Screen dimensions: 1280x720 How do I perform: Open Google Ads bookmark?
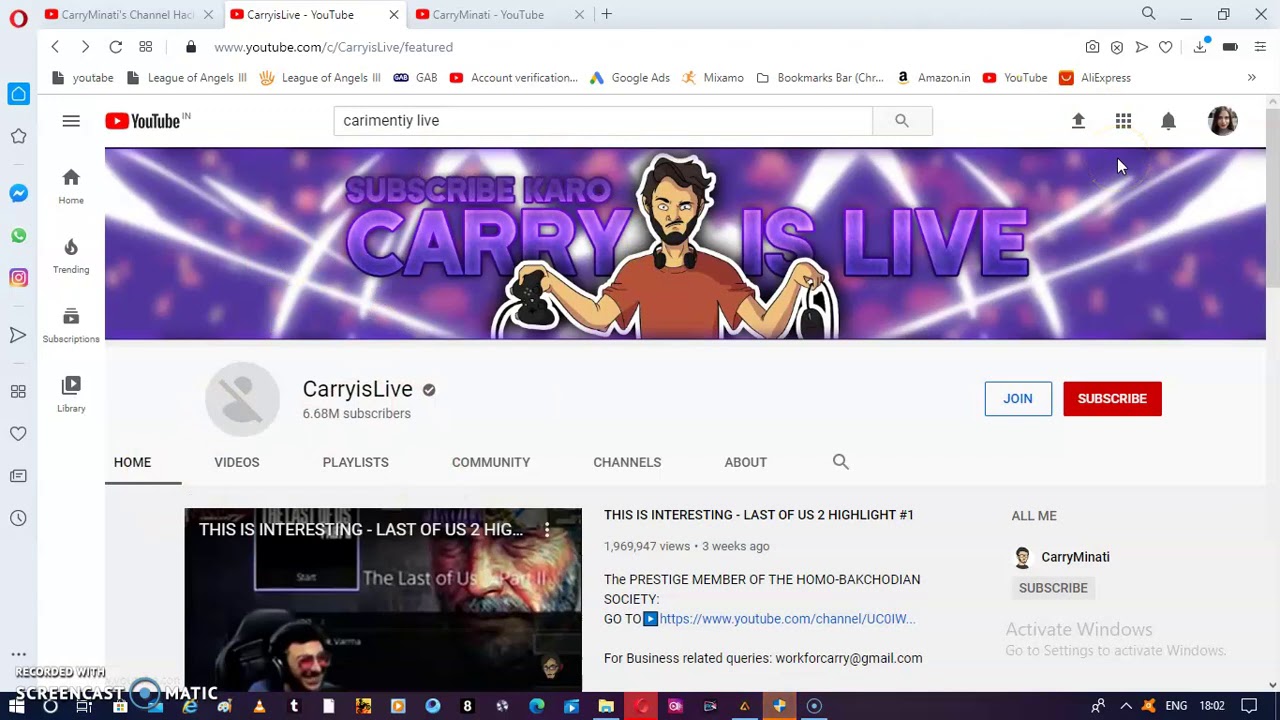629,78
